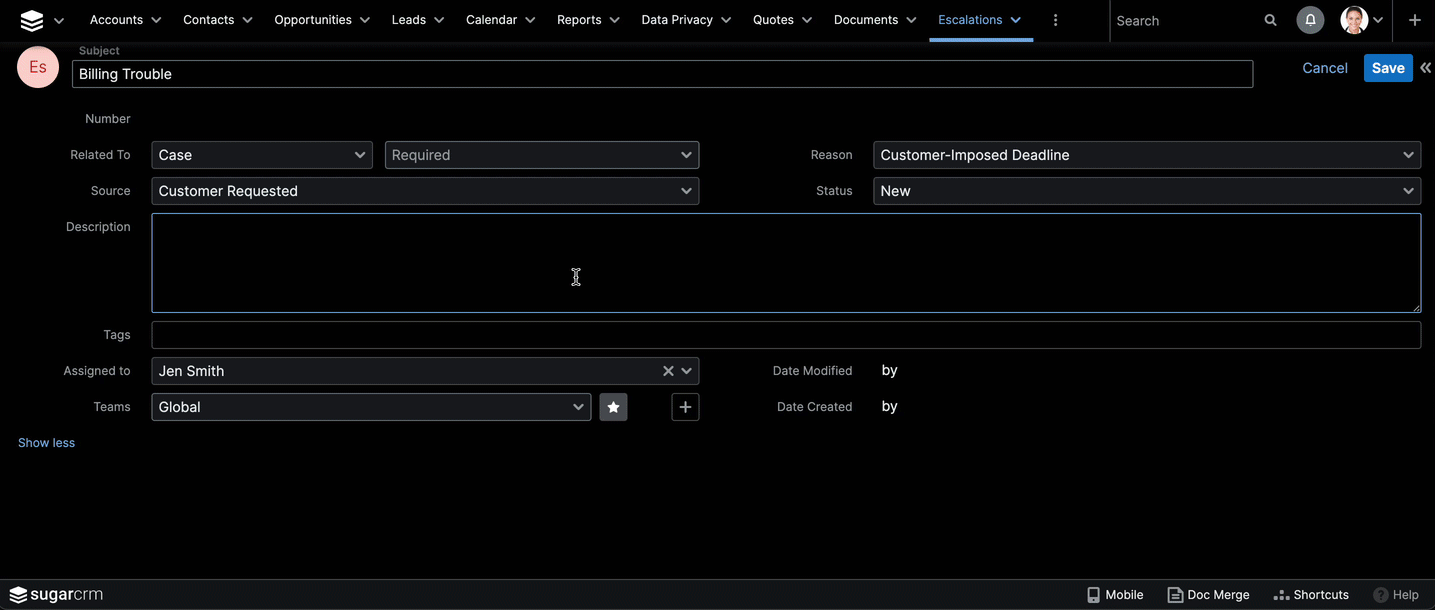Click the plus quick create icon
The image size is (1435, 610).
(x=1414, y=20)
